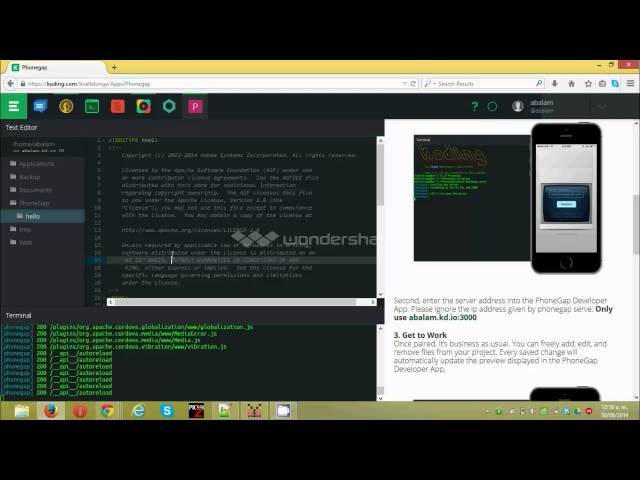Click terminal line with vibration.js
The image size is (640, 480).
[x=114, y=347]
